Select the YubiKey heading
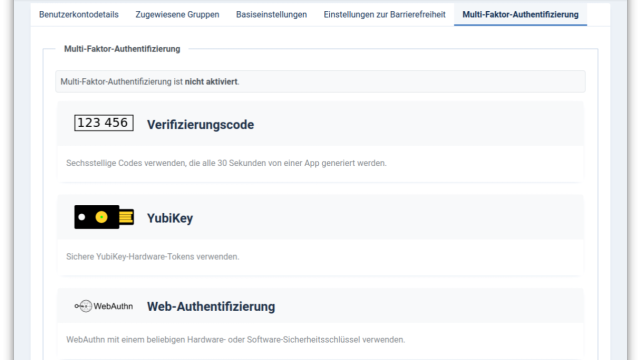This screenshot has height=360, width=640. coord(170,218)
